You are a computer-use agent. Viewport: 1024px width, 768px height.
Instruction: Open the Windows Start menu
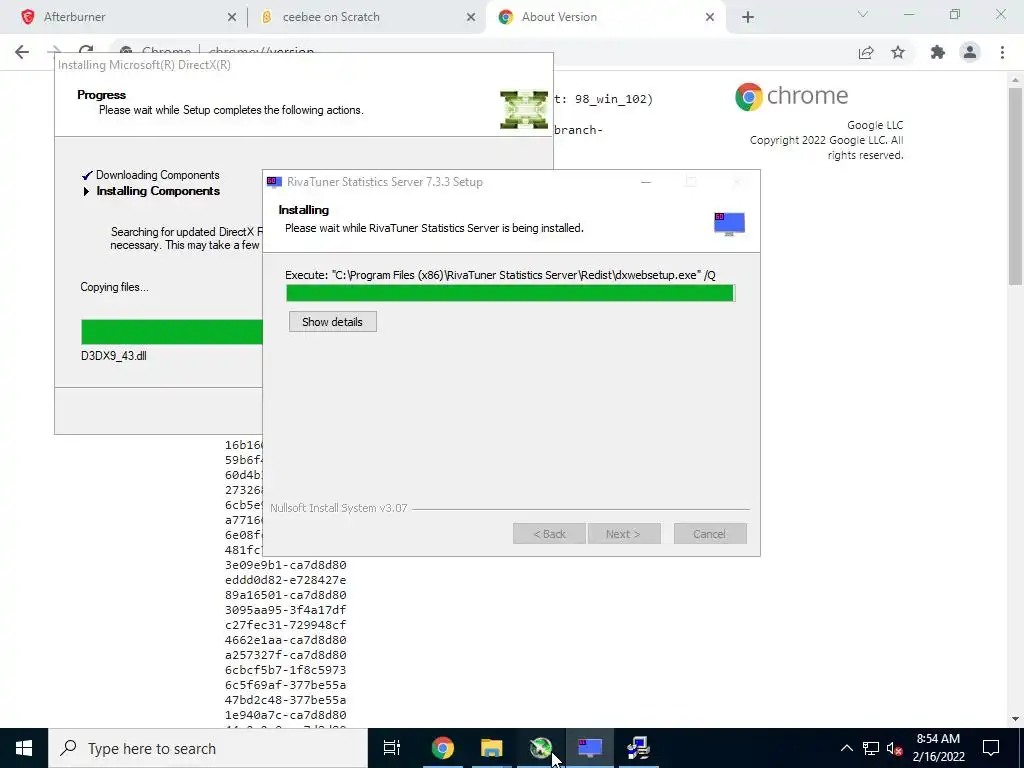click(x=24, y=748)
